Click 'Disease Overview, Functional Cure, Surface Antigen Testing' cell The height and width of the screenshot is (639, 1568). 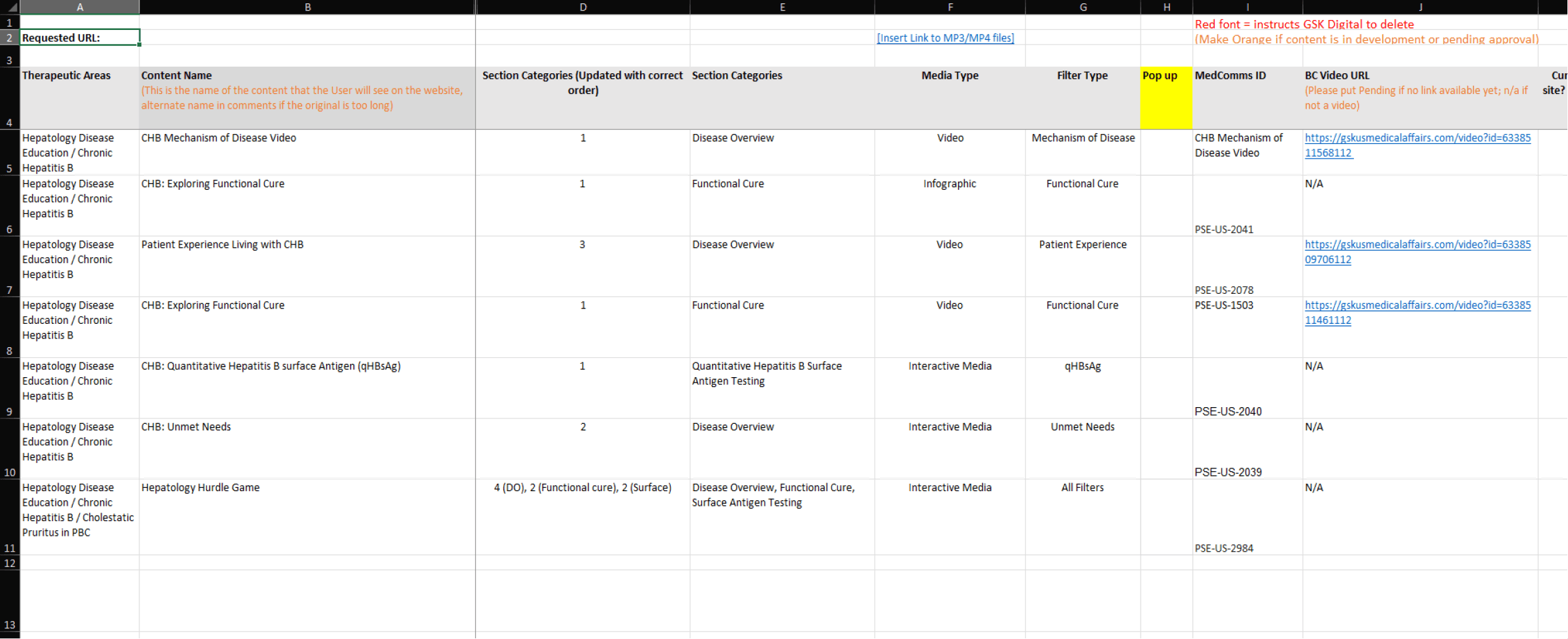[782, 517]
